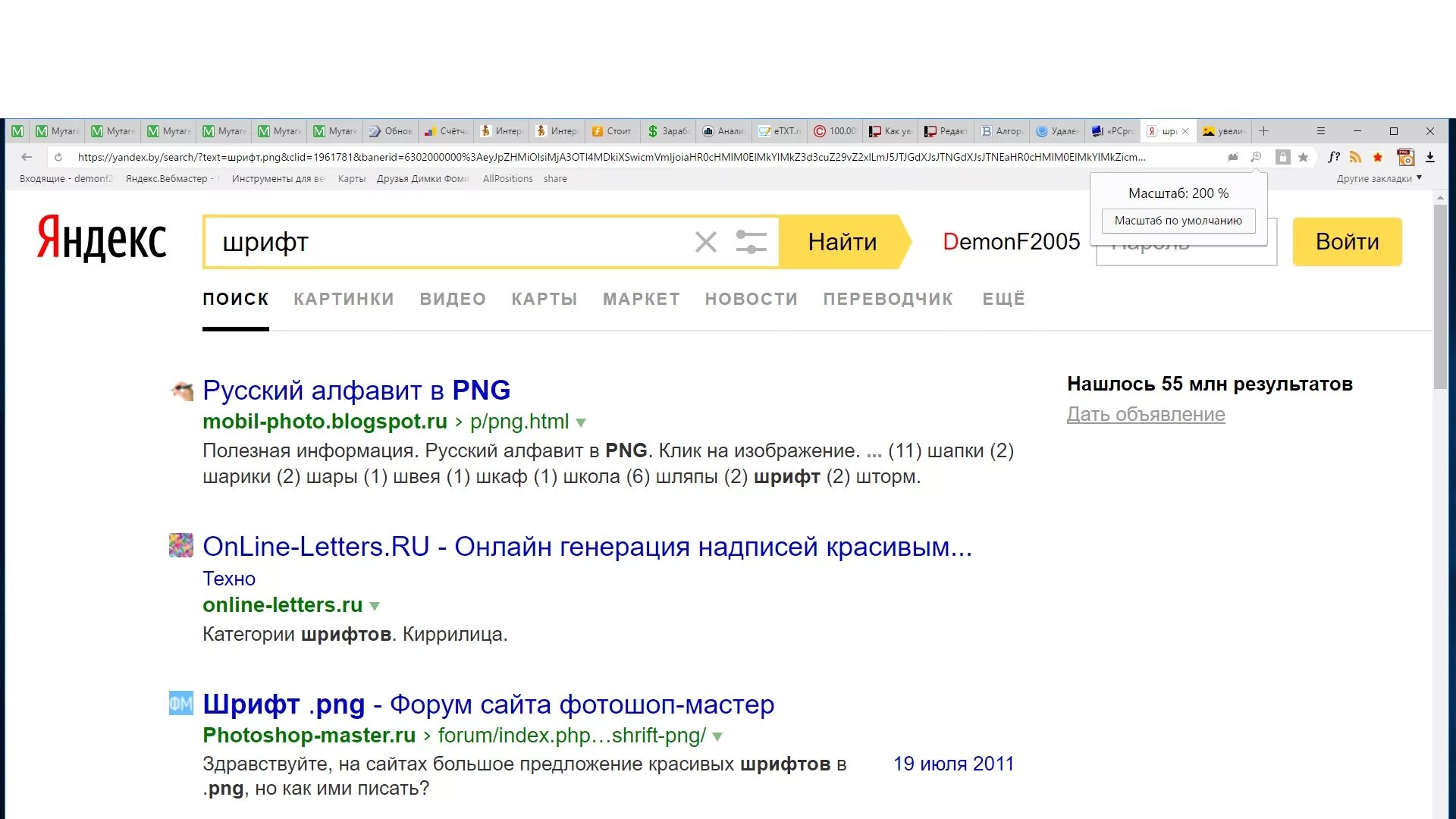Screen dimensions: 1456x819
Task: Open the AllPositions bookmark
Action: coord(507,179)
